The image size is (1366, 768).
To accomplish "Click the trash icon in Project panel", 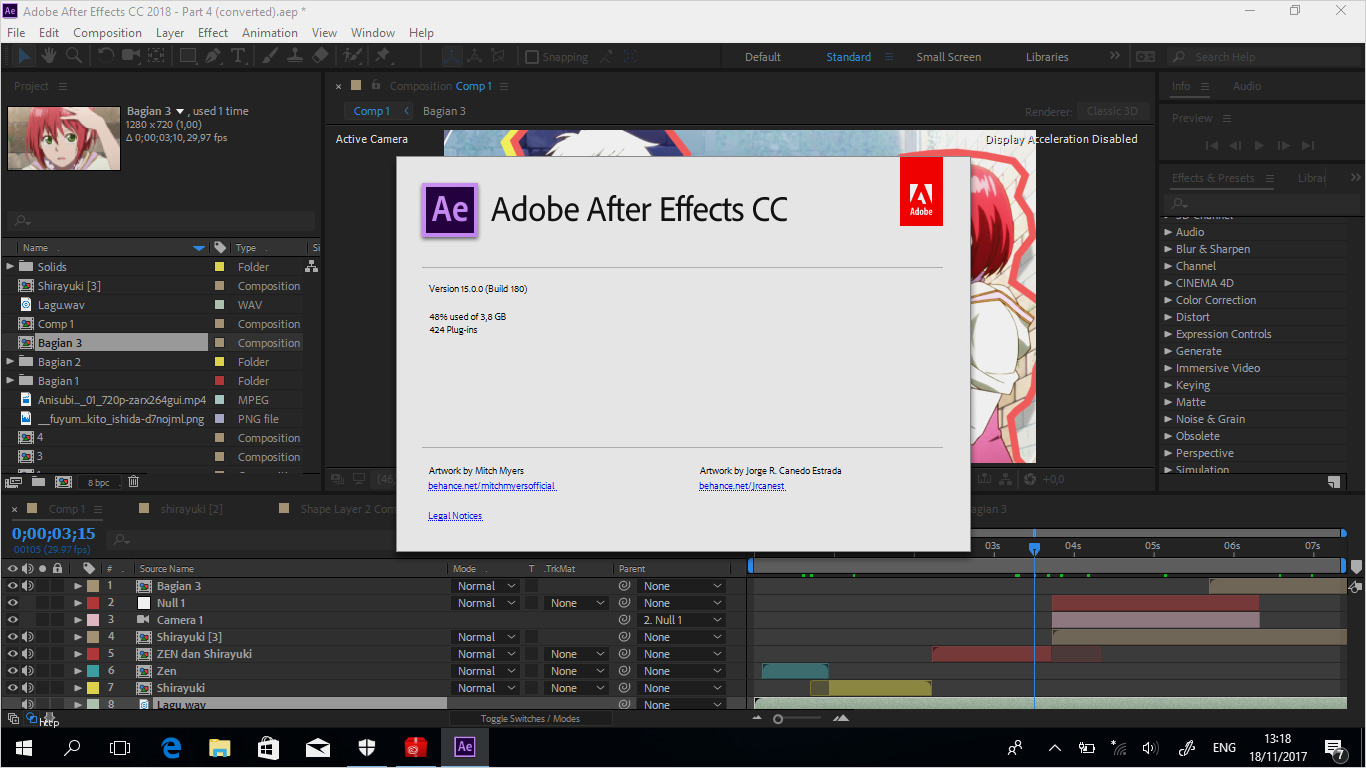I will 133,482.
